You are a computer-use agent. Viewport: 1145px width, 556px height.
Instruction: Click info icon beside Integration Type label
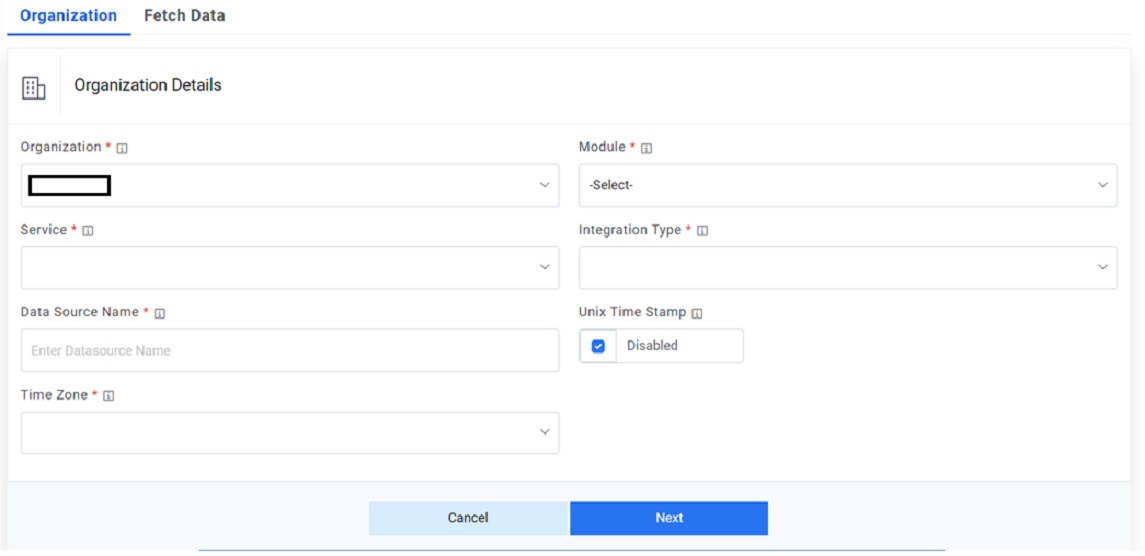[702, 231]
